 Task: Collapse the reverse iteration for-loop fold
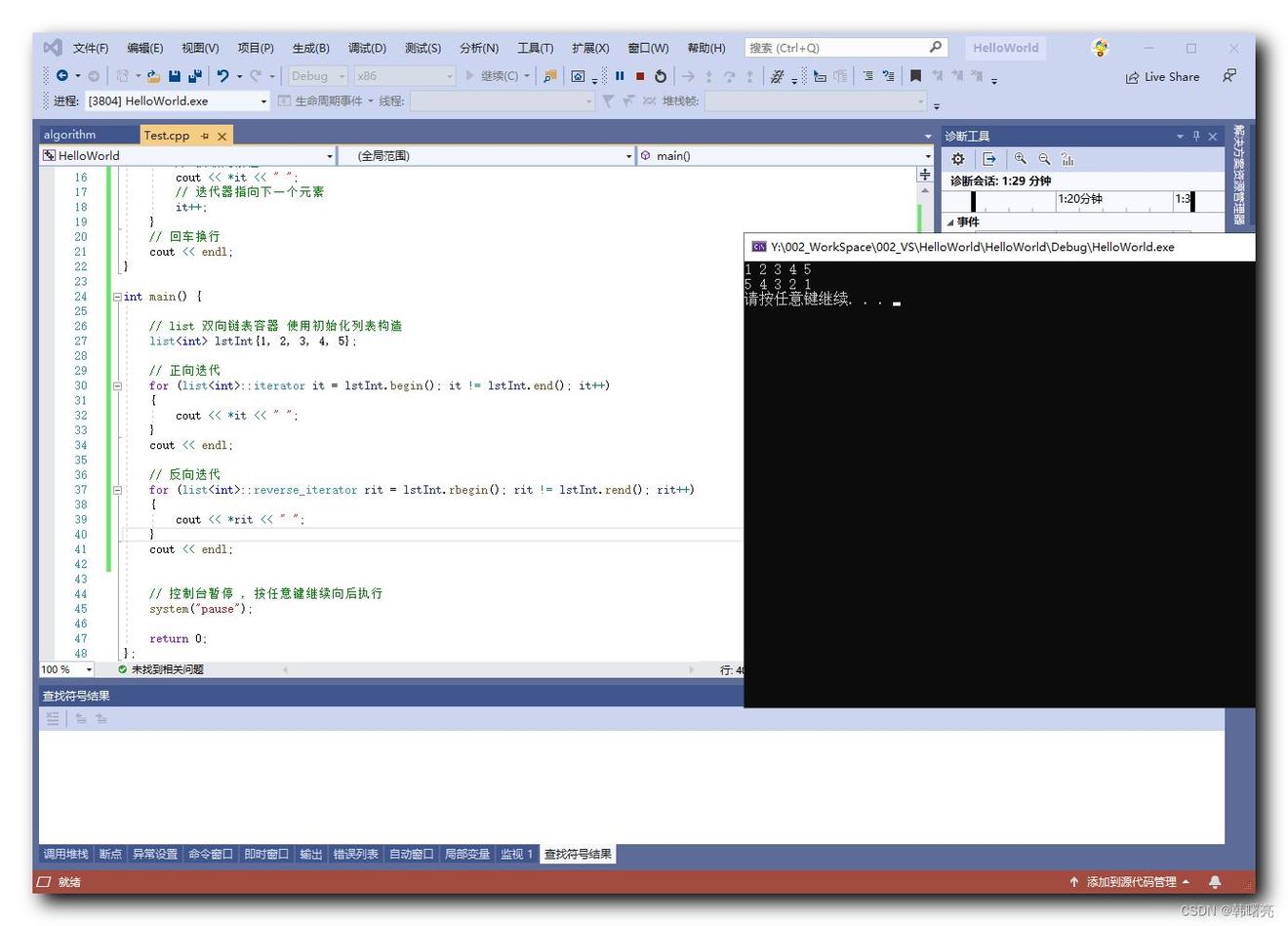[117, 490]
